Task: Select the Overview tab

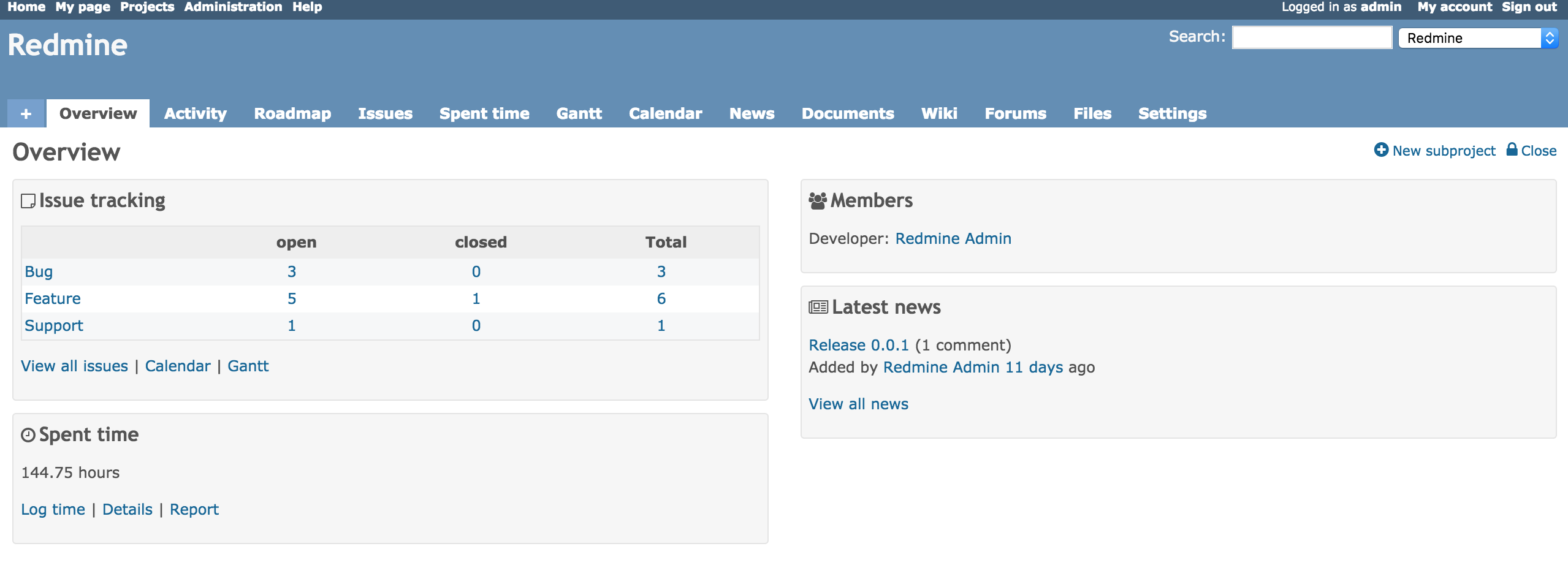Action: tap(98, 113)
